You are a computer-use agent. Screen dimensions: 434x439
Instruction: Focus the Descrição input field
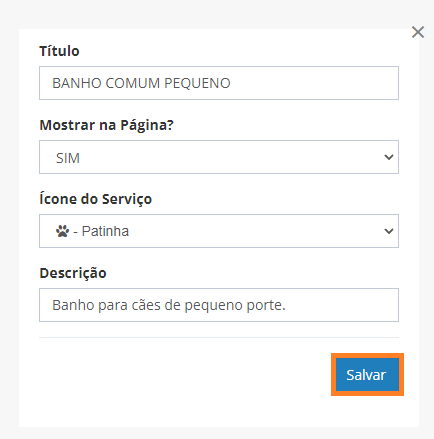tap(219, 305)
